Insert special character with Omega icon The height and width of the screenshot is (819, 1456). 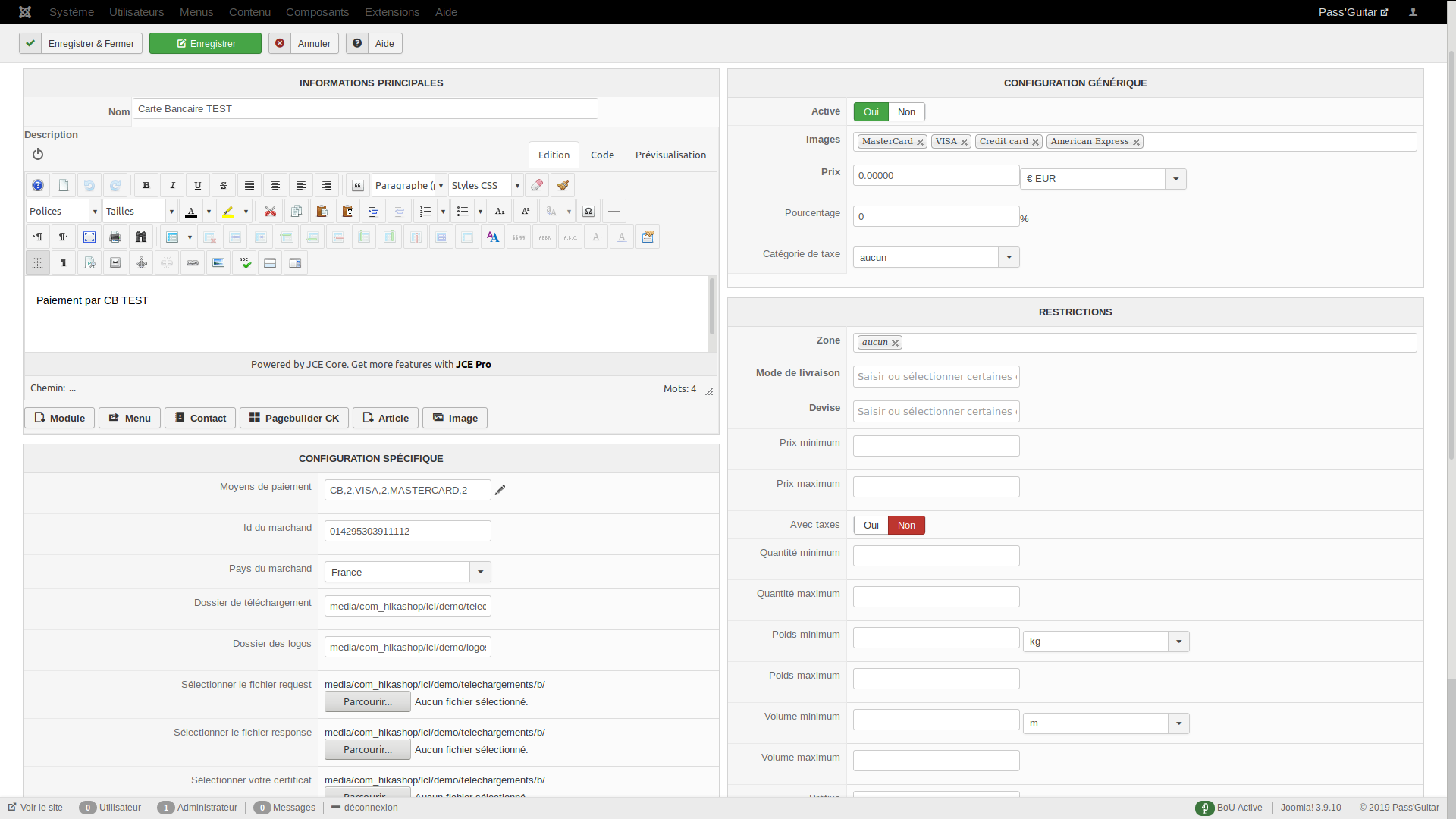tap(588, 212)
